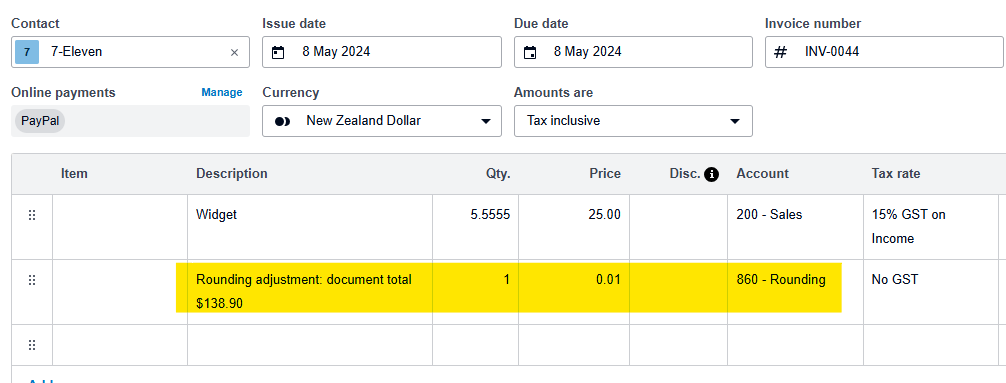Viewport: 1006px width, 383px height.
Task: Click the Manage online payments link
Action: click(x=222, y=92)
